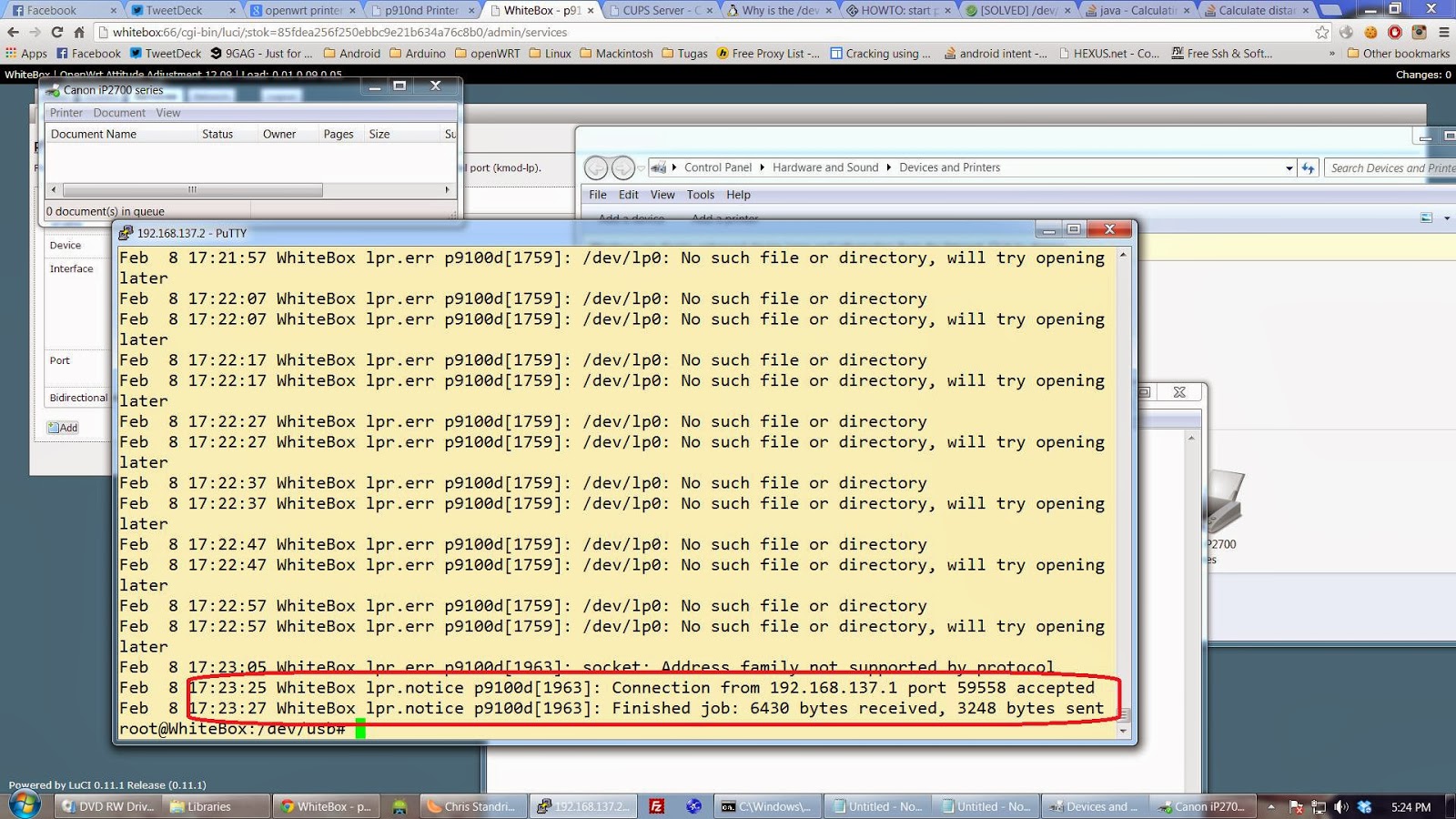Click the browser Back arrow icon
This screenshot has height=819, width=1456.
coord(13,32)
